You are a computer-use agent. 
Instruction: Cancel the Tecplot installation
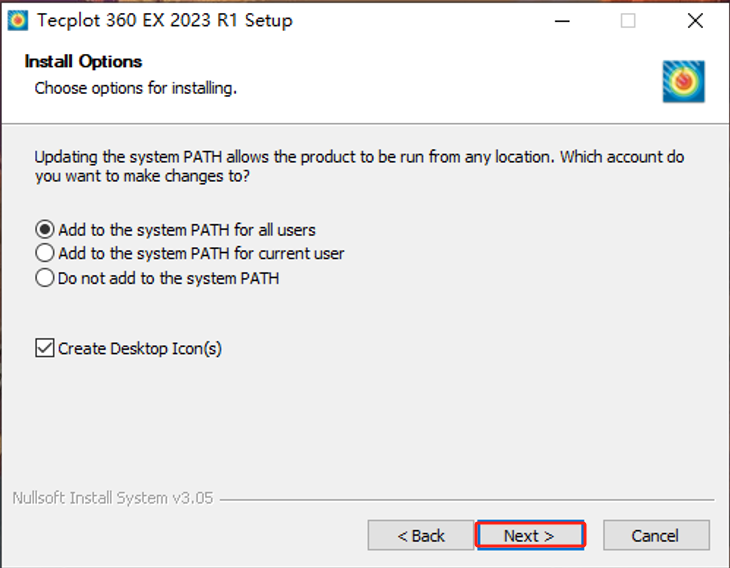click(x=656, y=535)
